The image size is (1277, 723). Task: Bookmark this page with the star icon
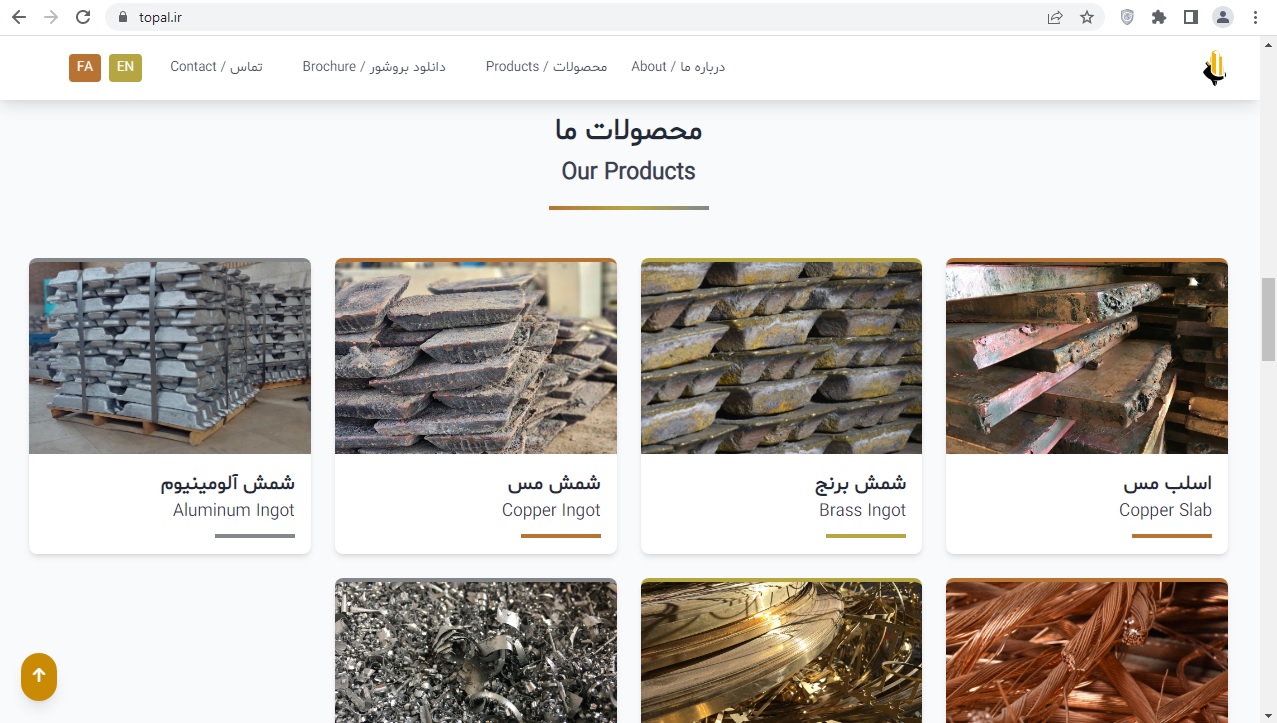click(x=1087, y=17)
